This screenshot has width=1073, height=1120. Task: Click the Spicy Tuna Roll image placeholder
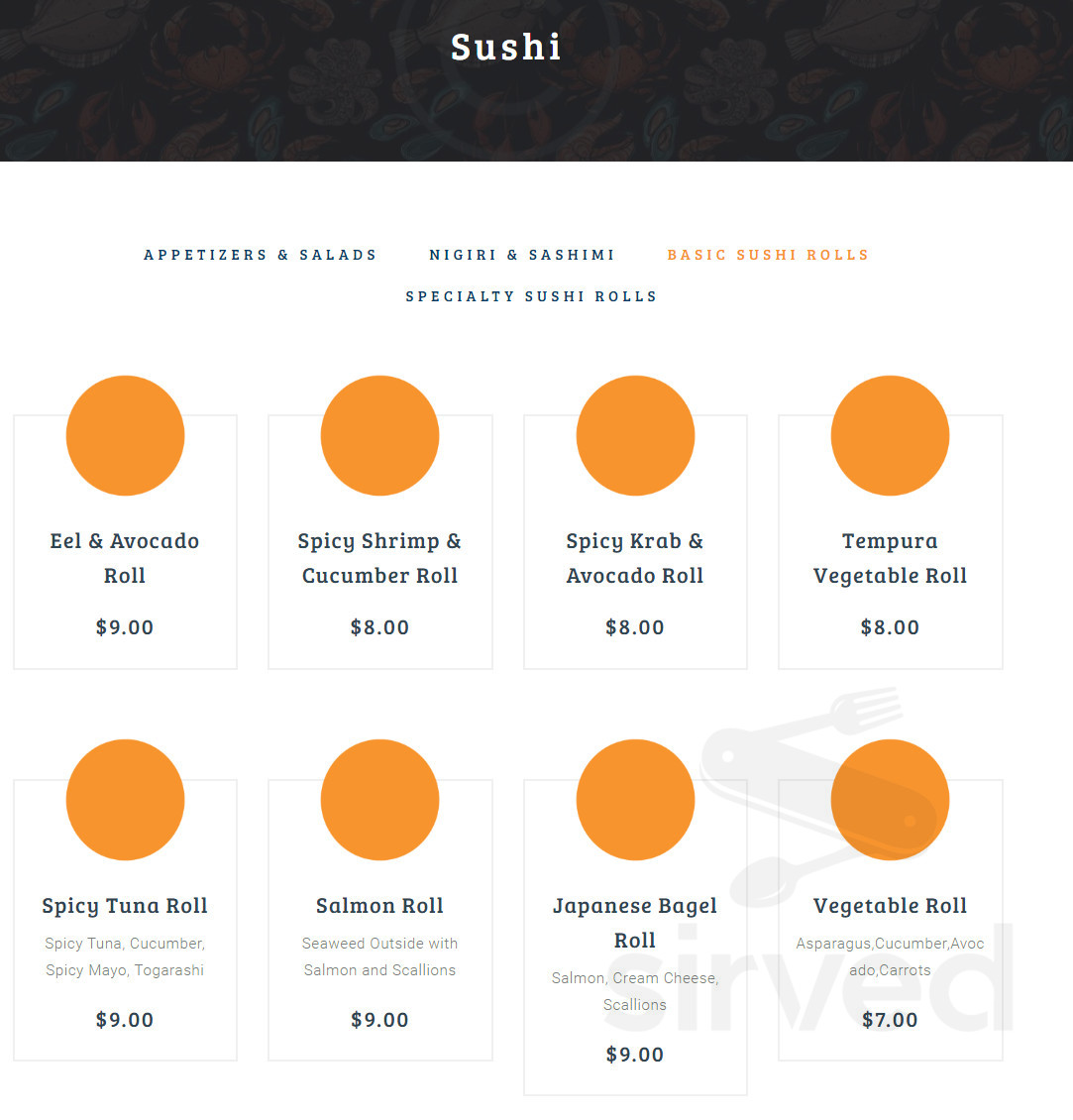(x=125, y=800)
